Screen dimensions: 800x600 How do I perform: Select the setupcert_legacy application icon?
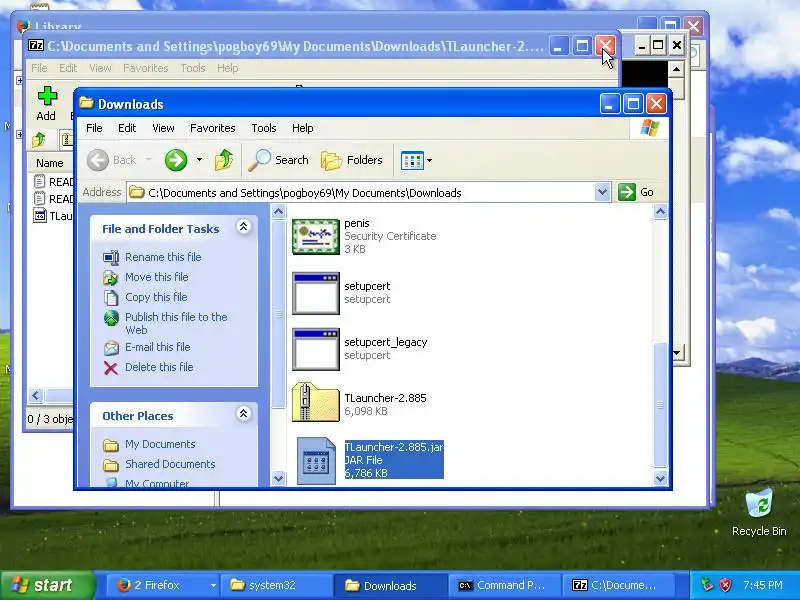[x=316, y=349]
